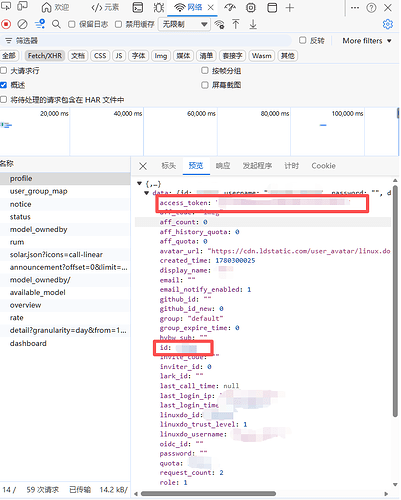The width and height of the screenshot is (401, 500).
Task: Open the Console panel icon
Action: [x=138, y=7]
